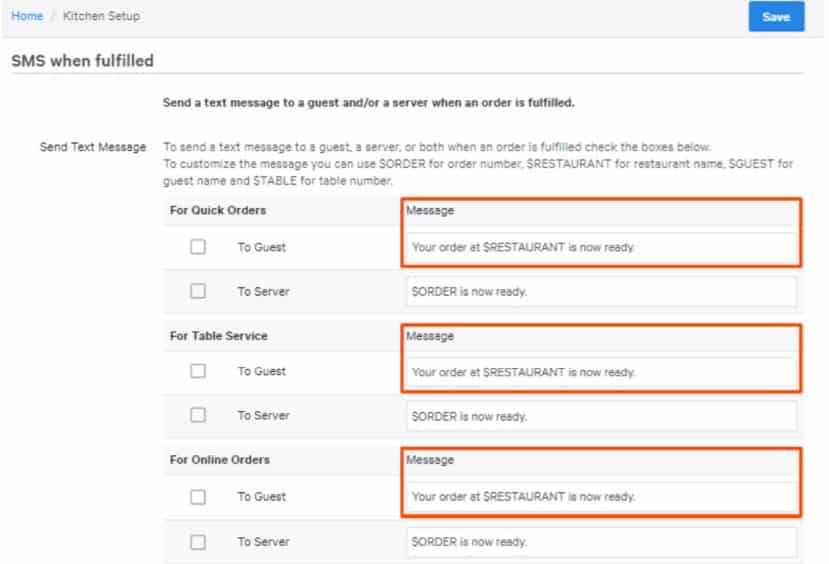Tick To Server checkbox for Quick Orders
Image resolution: width=829 pixels, height=564 pixels.
[198, 291]
